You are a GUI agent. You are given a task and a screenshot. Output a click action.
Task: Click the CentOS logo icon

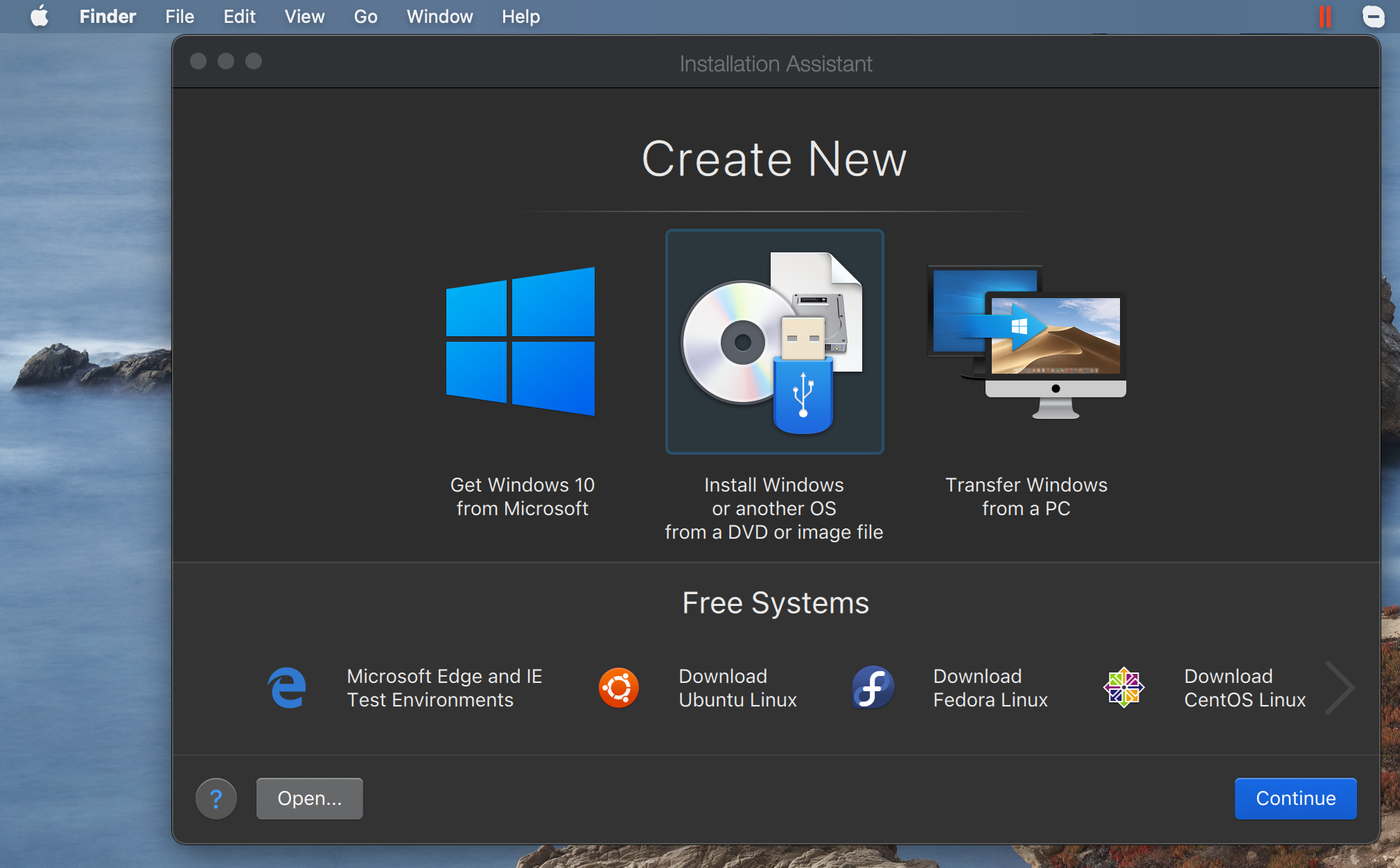tap(1123, 688)
